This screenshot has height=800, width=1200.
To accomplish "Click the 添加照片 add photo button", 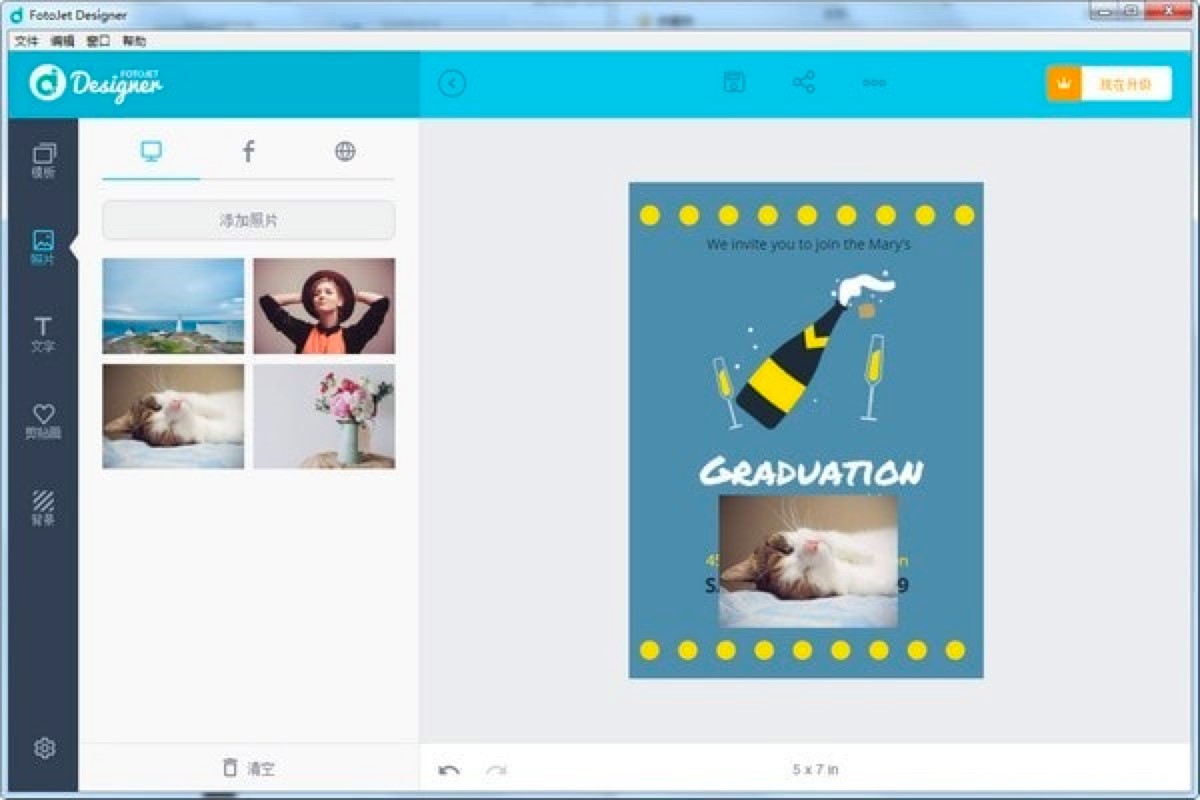I will click(x=247, y=219).
